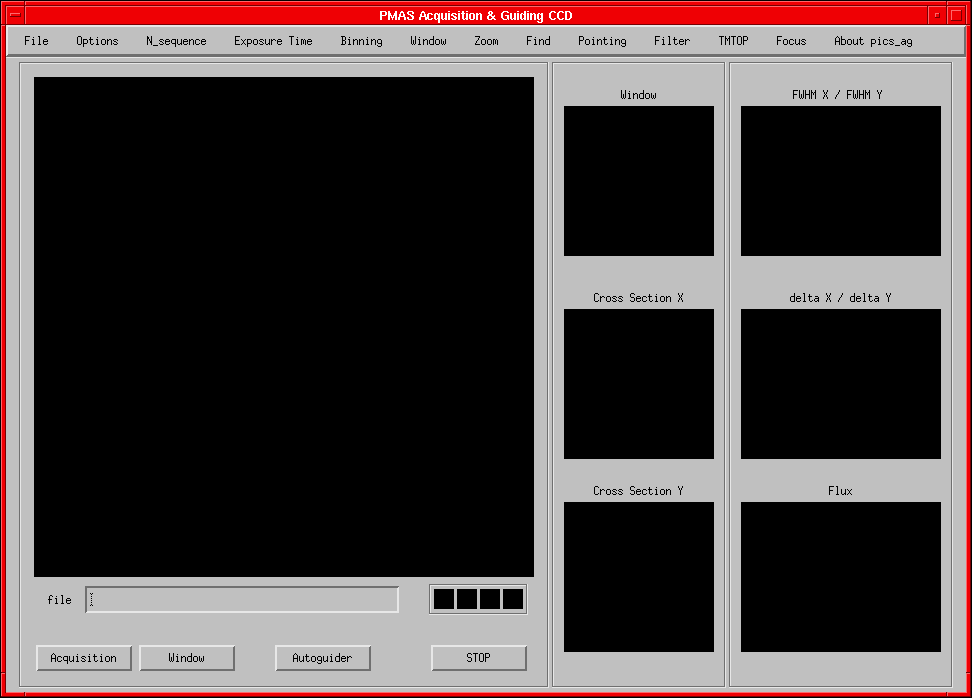Focus the file input field

[x=242, y=600]
